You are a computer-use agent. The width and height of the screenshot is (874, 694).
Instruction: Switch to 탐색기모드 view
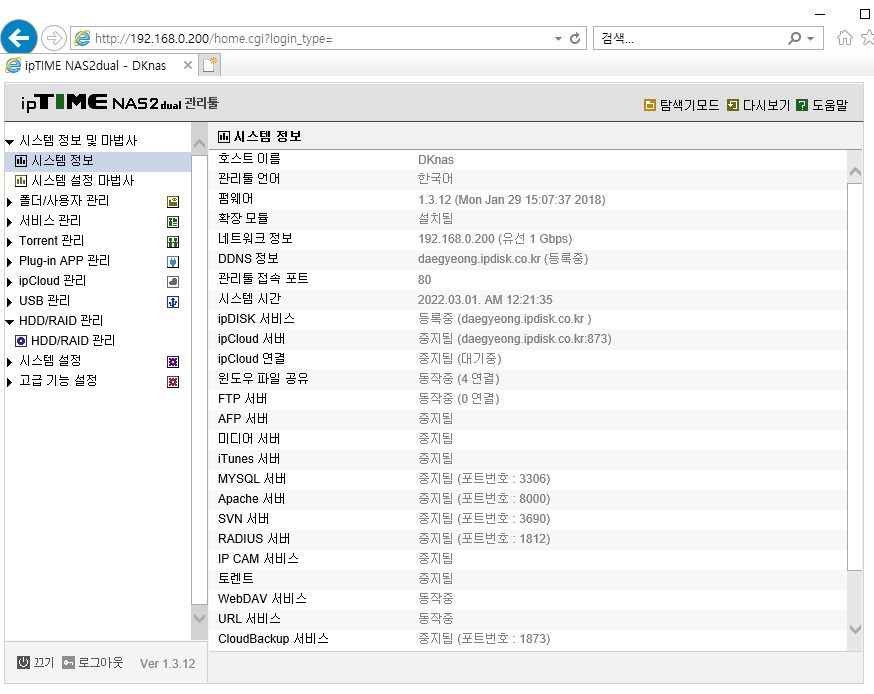click(x=681, y=105)
